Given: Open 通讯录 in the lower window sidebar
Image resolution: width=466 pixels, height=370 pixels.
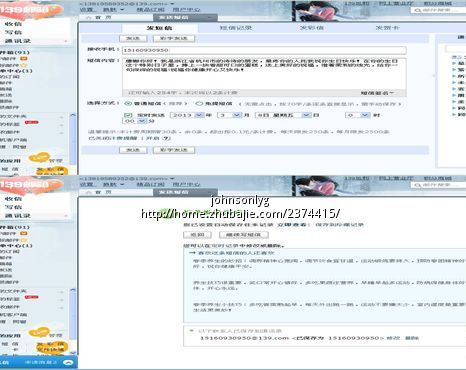Looking at the screenshot, I should (18, 216).
